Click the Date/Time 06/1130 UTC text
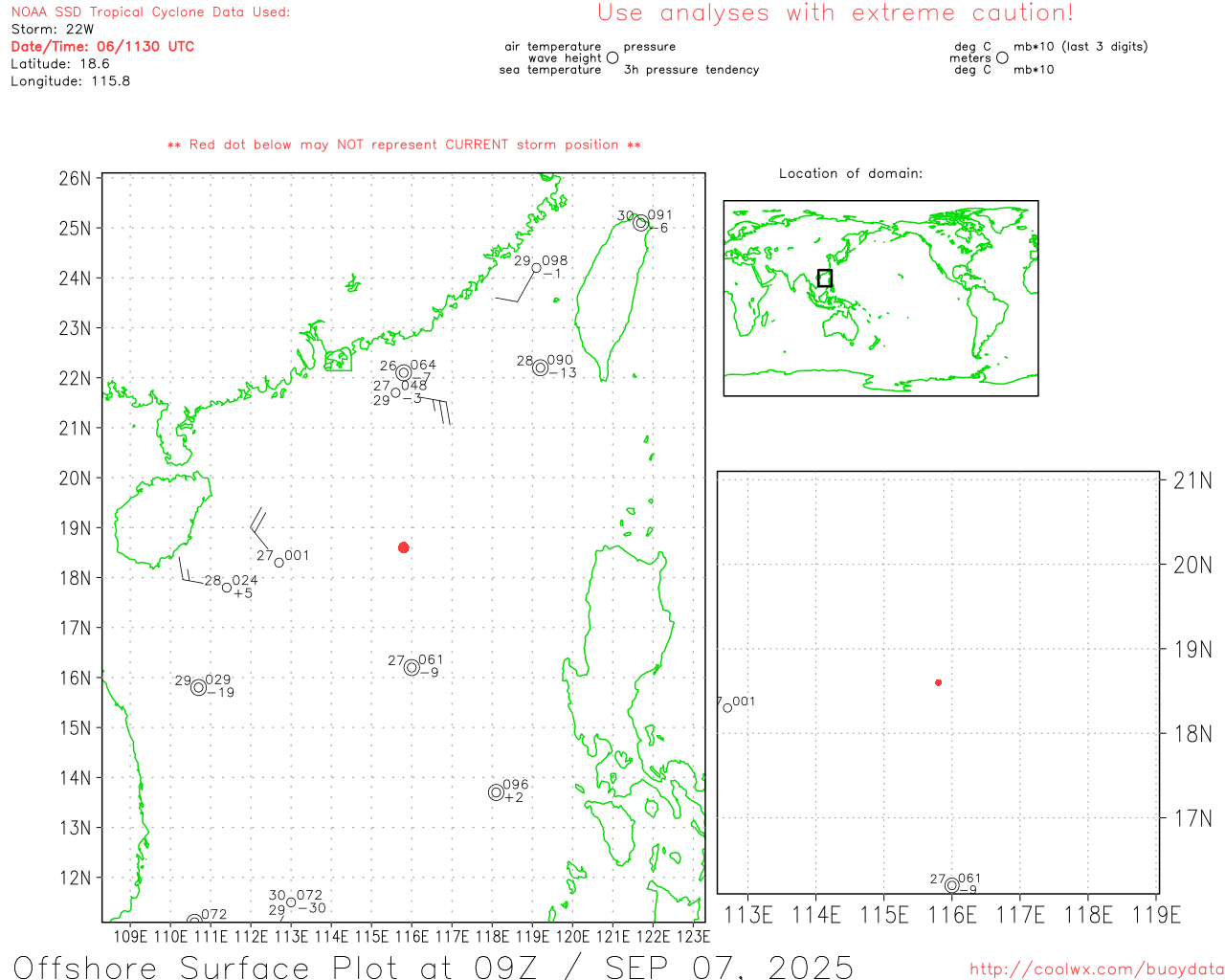Image resolution: width=1225 pixels, height=980 pixels. point(102,46)
